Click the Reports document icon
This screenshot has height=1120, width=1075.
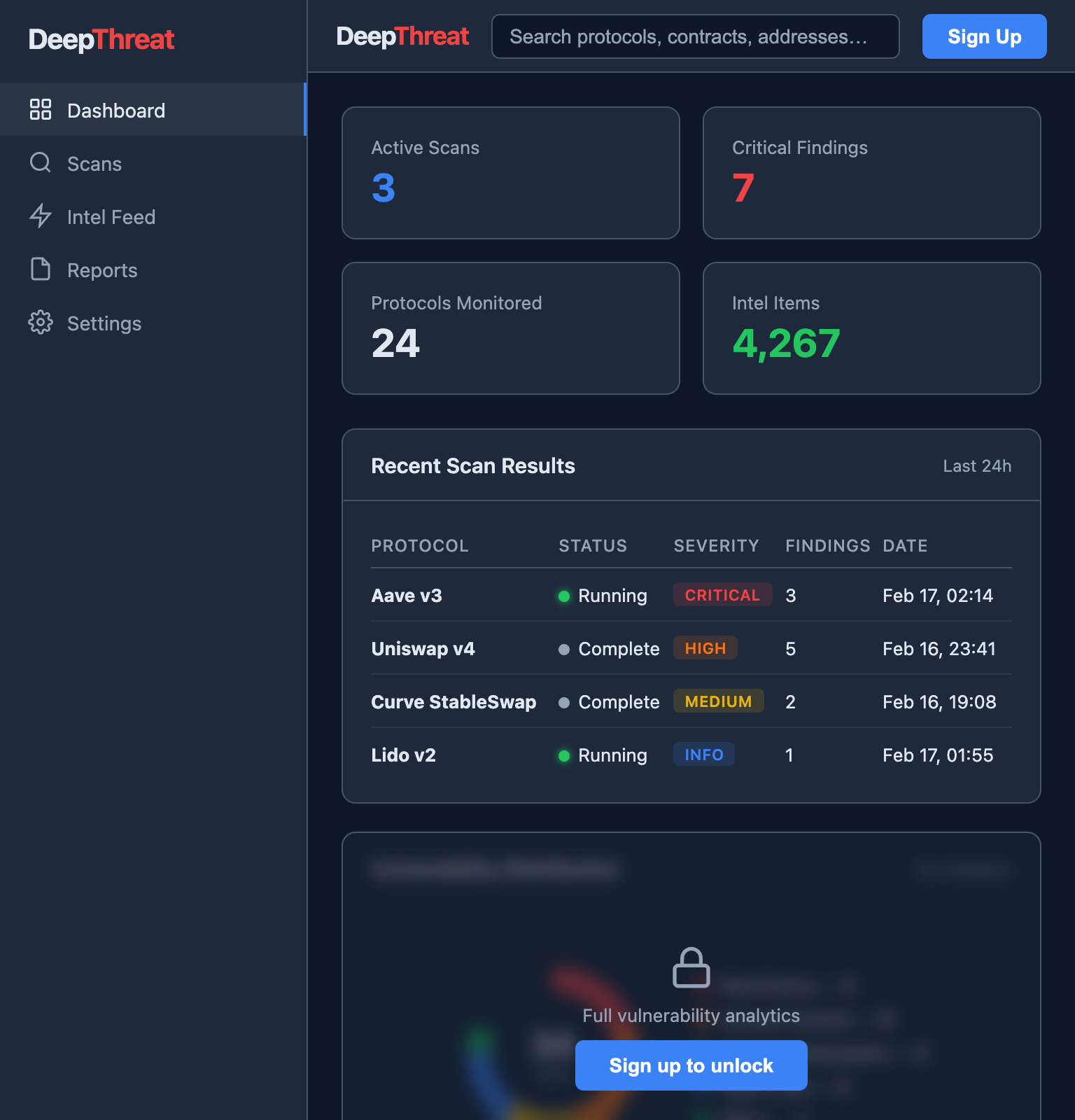tap(41, 269)
